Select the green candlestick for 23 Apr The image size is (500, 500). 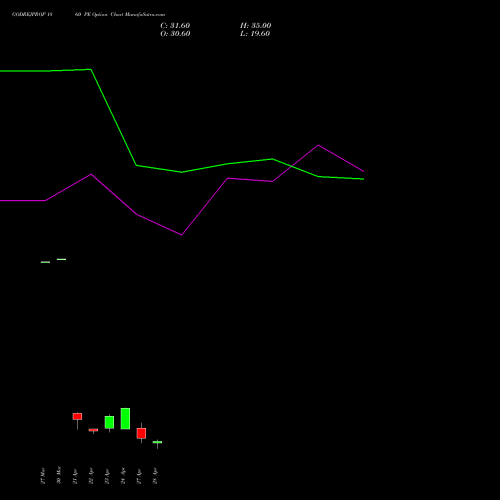tap(109, 422)
